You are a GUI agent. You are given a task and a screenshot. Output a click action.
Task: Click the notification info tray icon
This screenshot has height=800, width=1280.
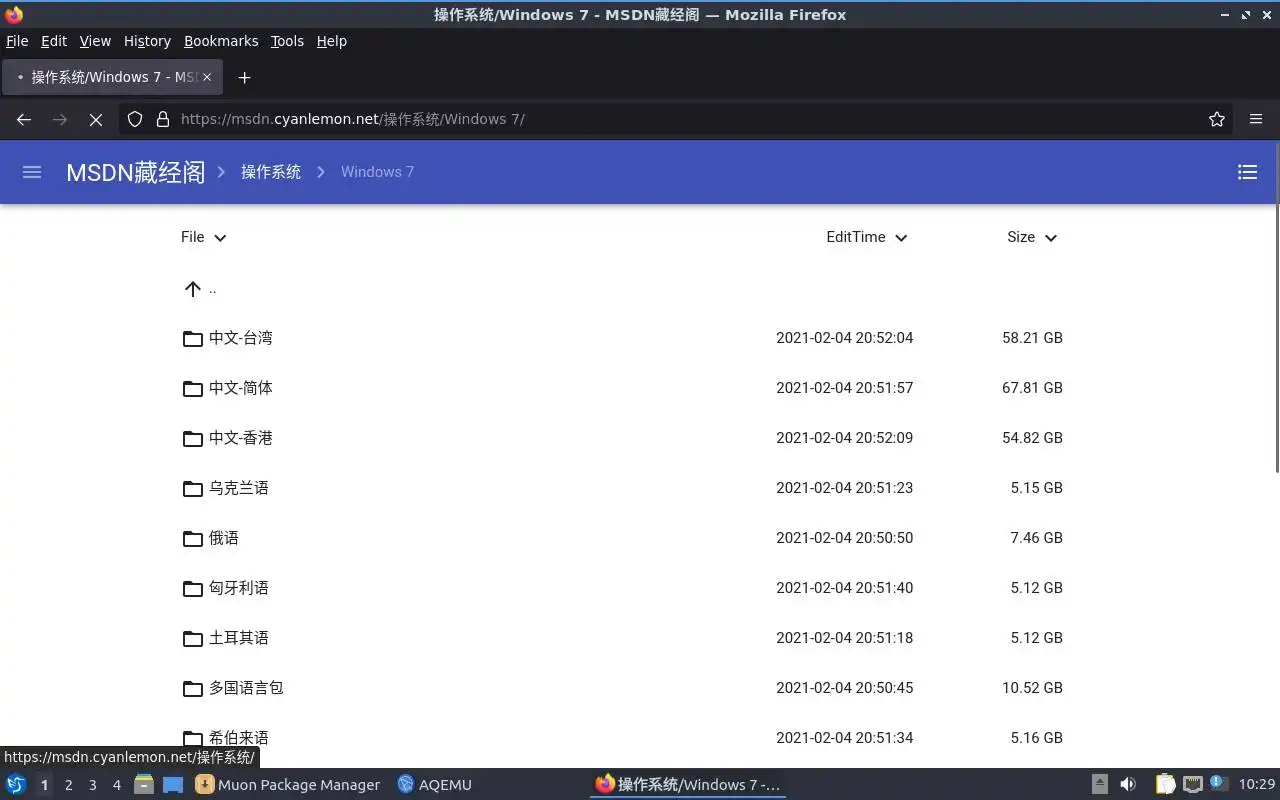1218,784
